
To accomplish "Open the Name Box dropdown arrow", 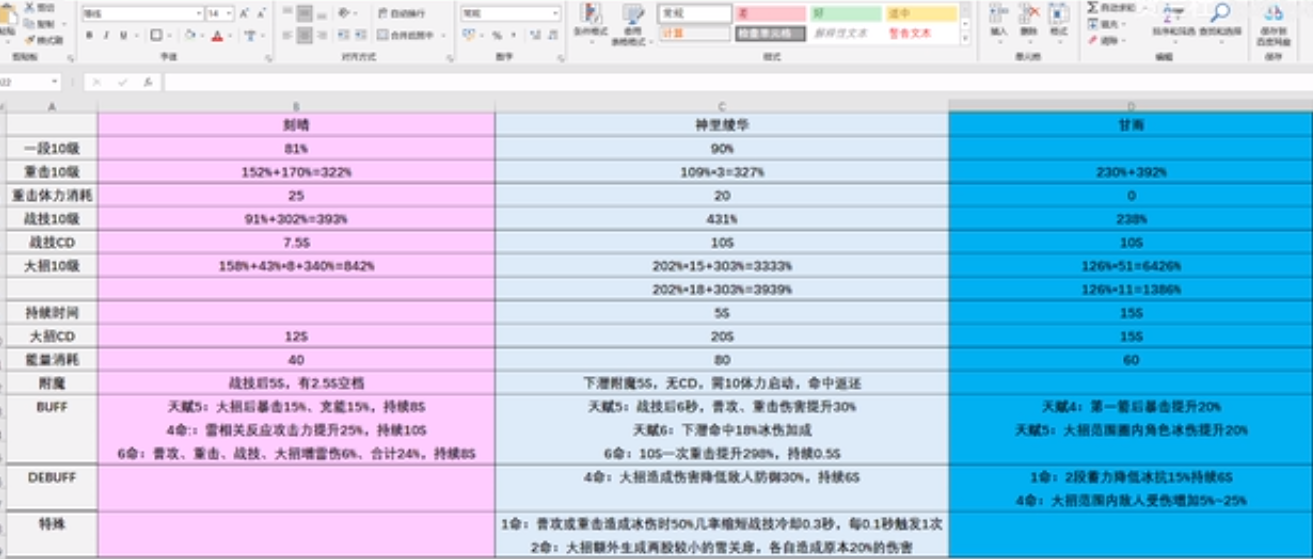I will pyautogui.click(x=54, y=82).
